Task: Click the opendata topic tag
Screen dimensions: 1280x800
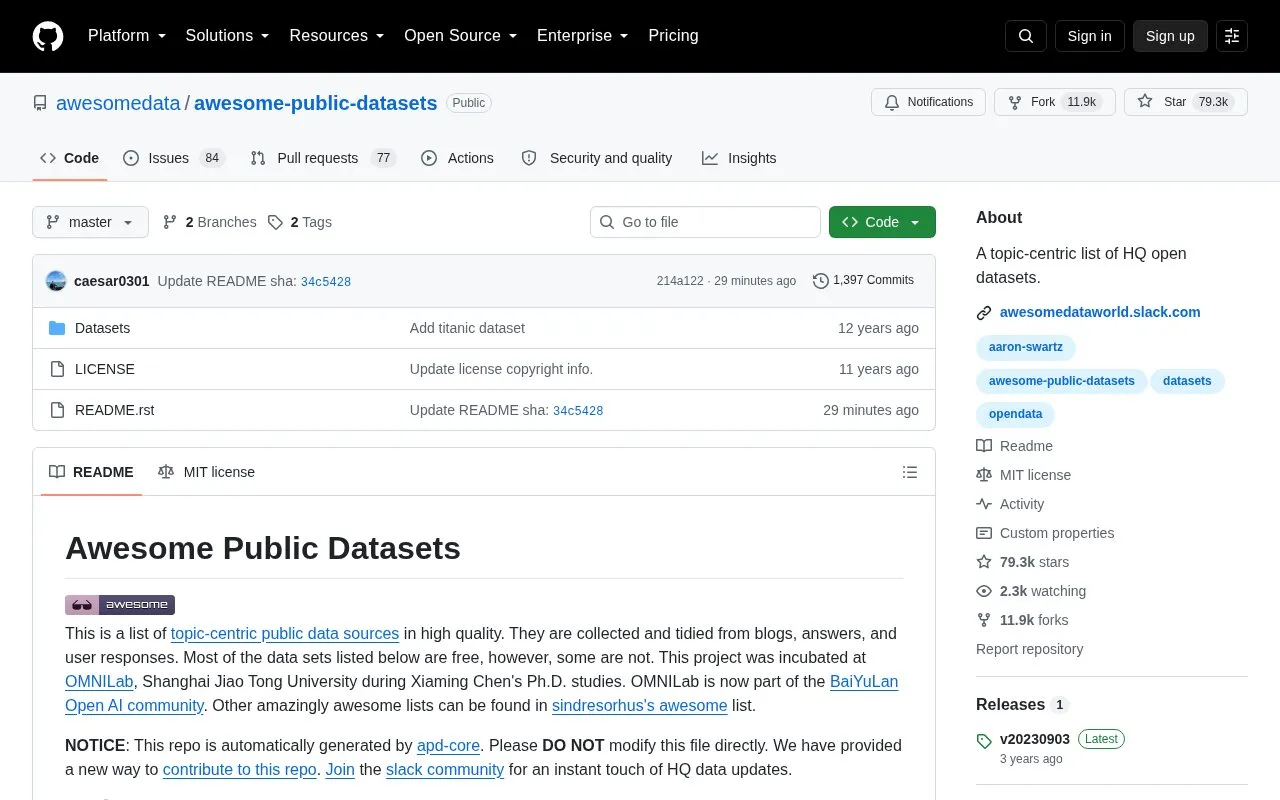Action: pyautogui.click(x=1016, y=413)
